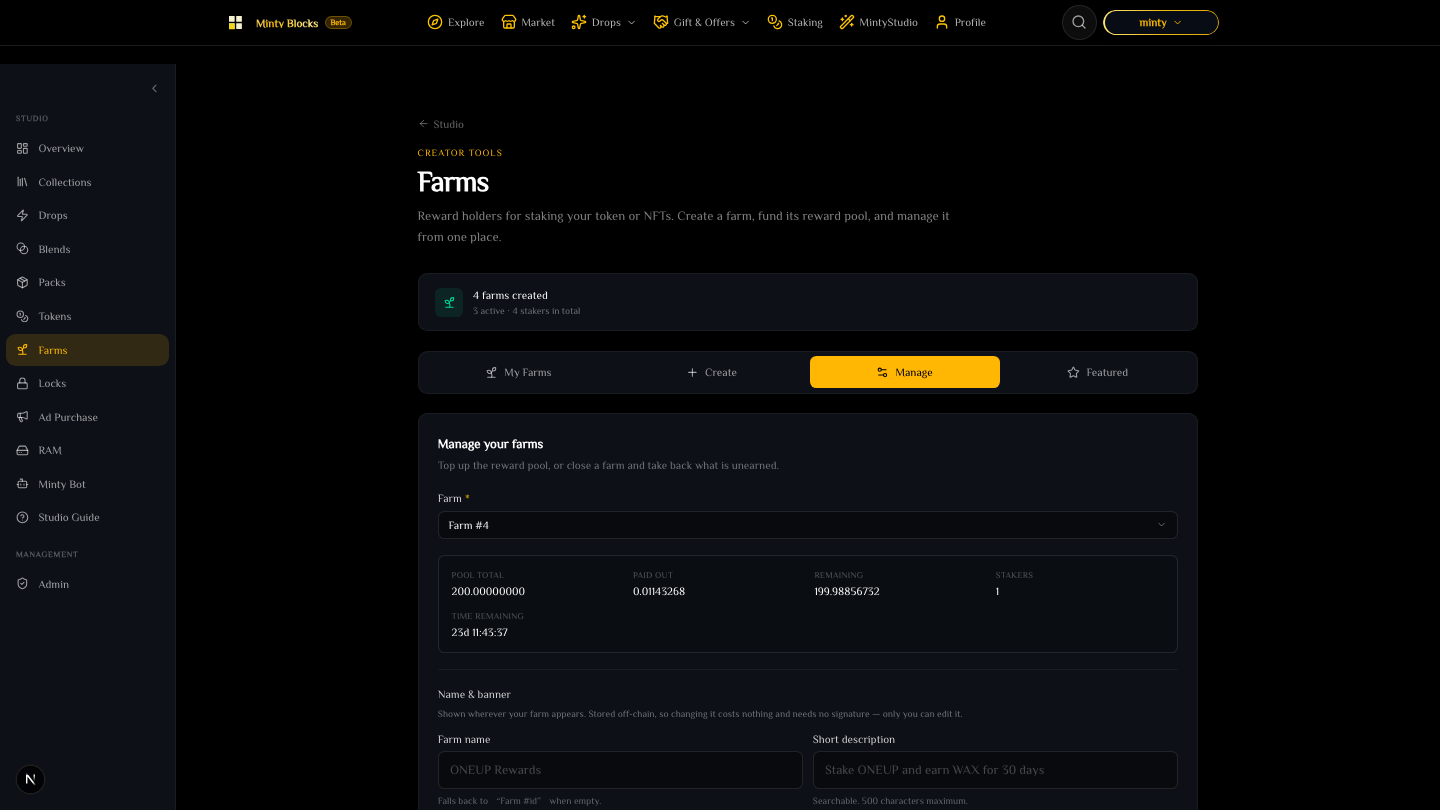The width and height of the screenshot is (1440, 810).
Task: Open the minty account dropdown
Action: tap(1160, 22)
